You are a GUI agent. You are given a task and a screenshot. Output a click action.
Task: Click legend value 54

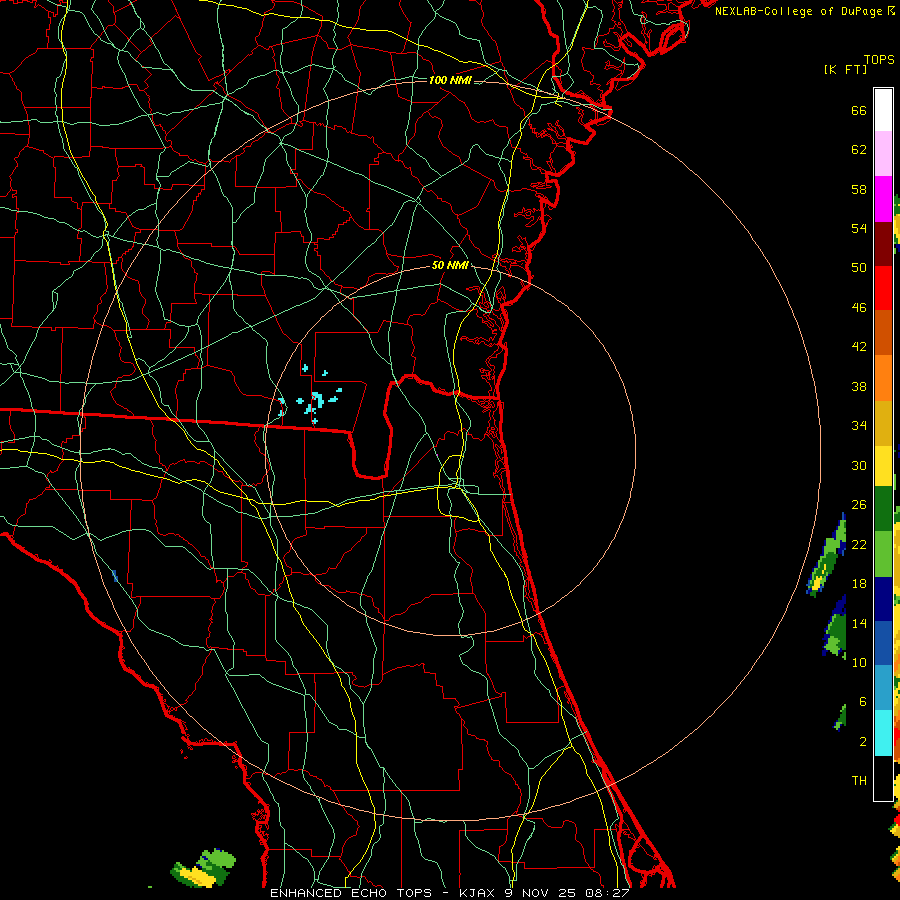point(859,228)
